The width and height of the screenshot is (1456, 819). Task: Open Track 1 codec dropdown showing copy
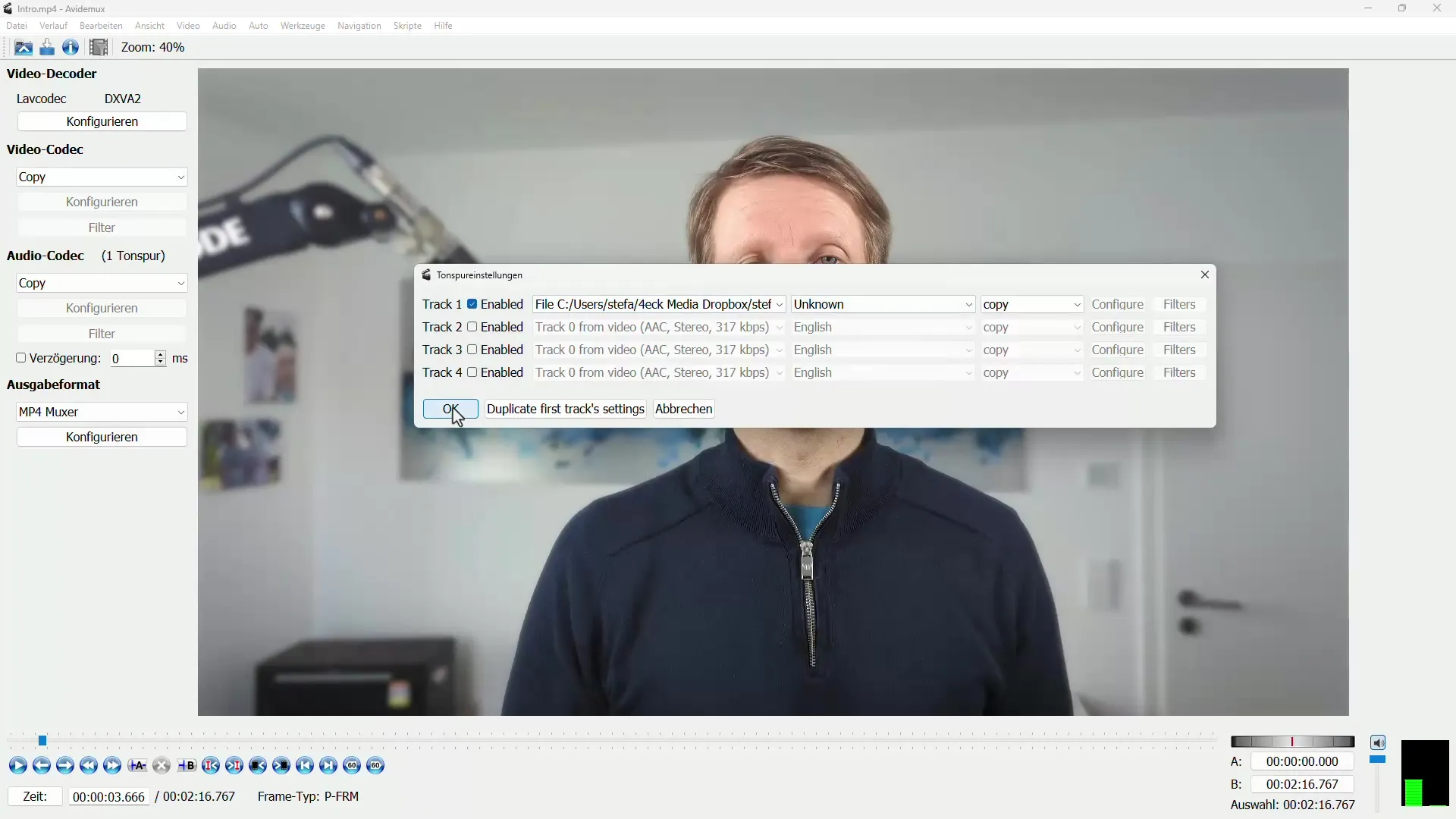(x=1032, y=304)
